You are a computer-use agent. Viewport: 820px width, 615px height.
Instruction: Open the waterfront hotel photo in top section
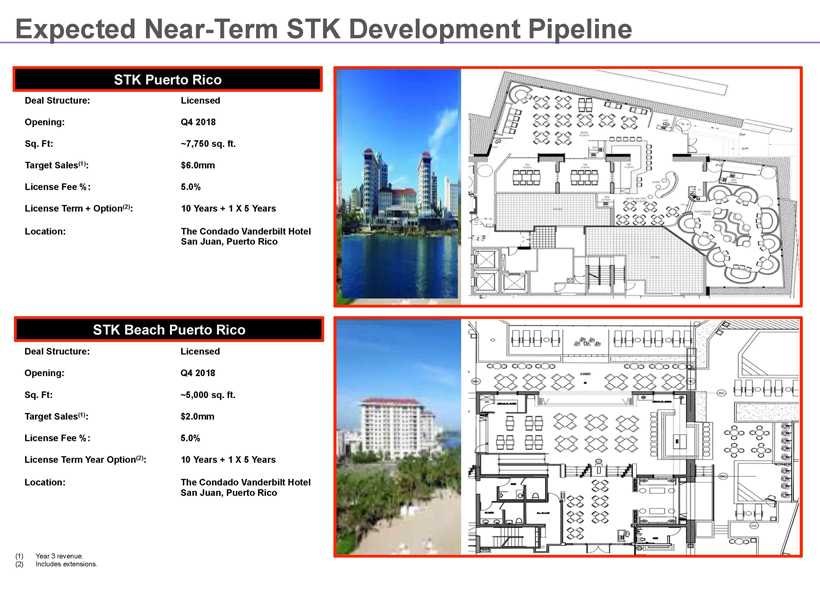coord(399,186)
